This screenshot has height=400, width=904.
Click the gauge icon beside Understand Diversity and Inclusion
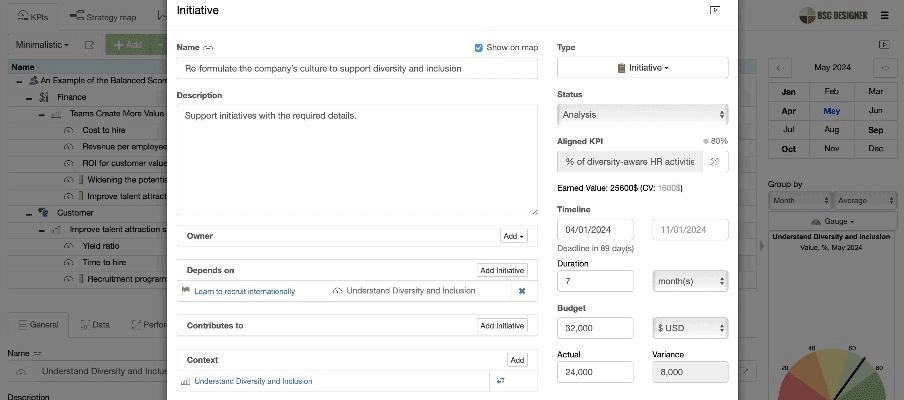pos(338,291)
